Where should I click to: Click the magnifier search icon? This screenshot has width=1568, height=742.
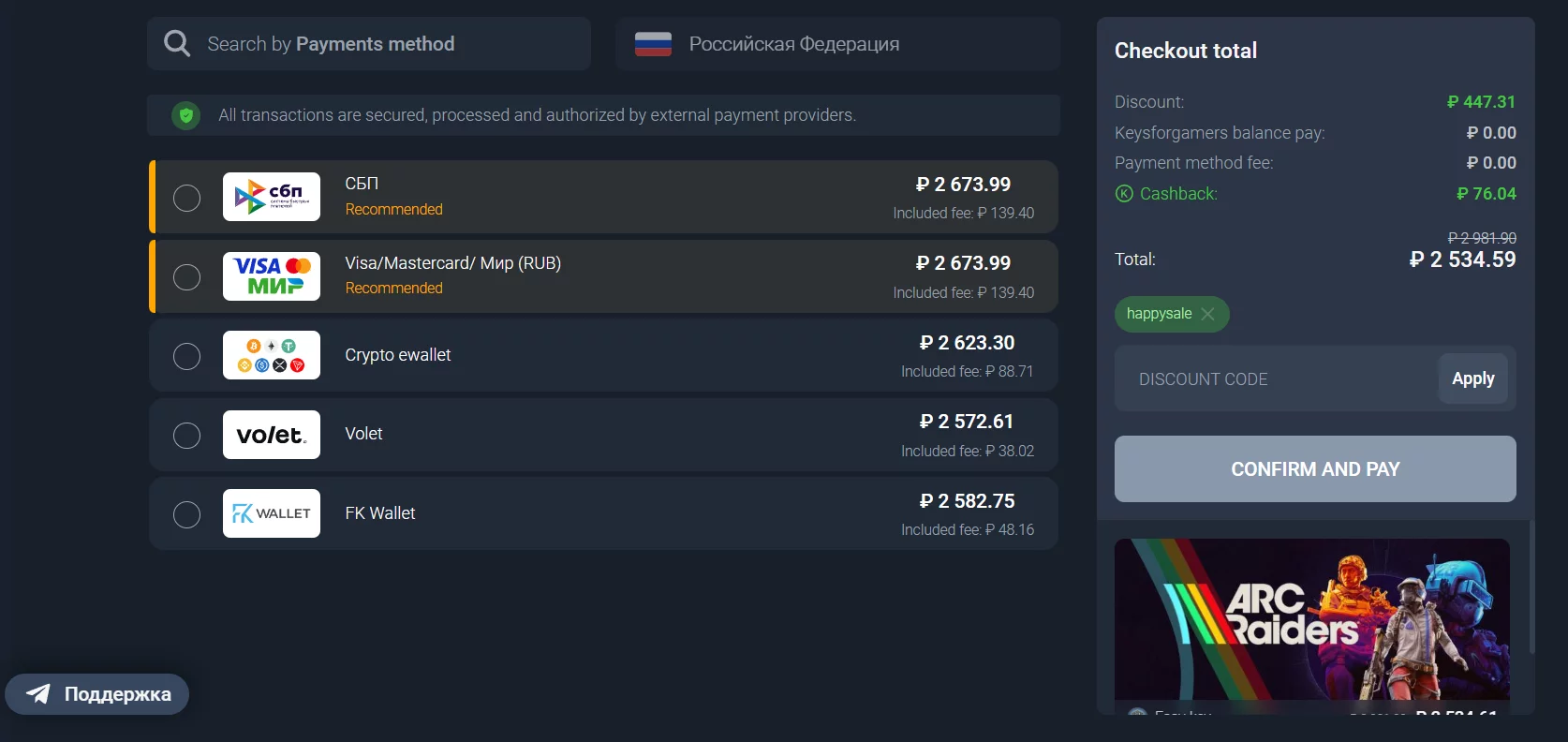click(177, 43)
